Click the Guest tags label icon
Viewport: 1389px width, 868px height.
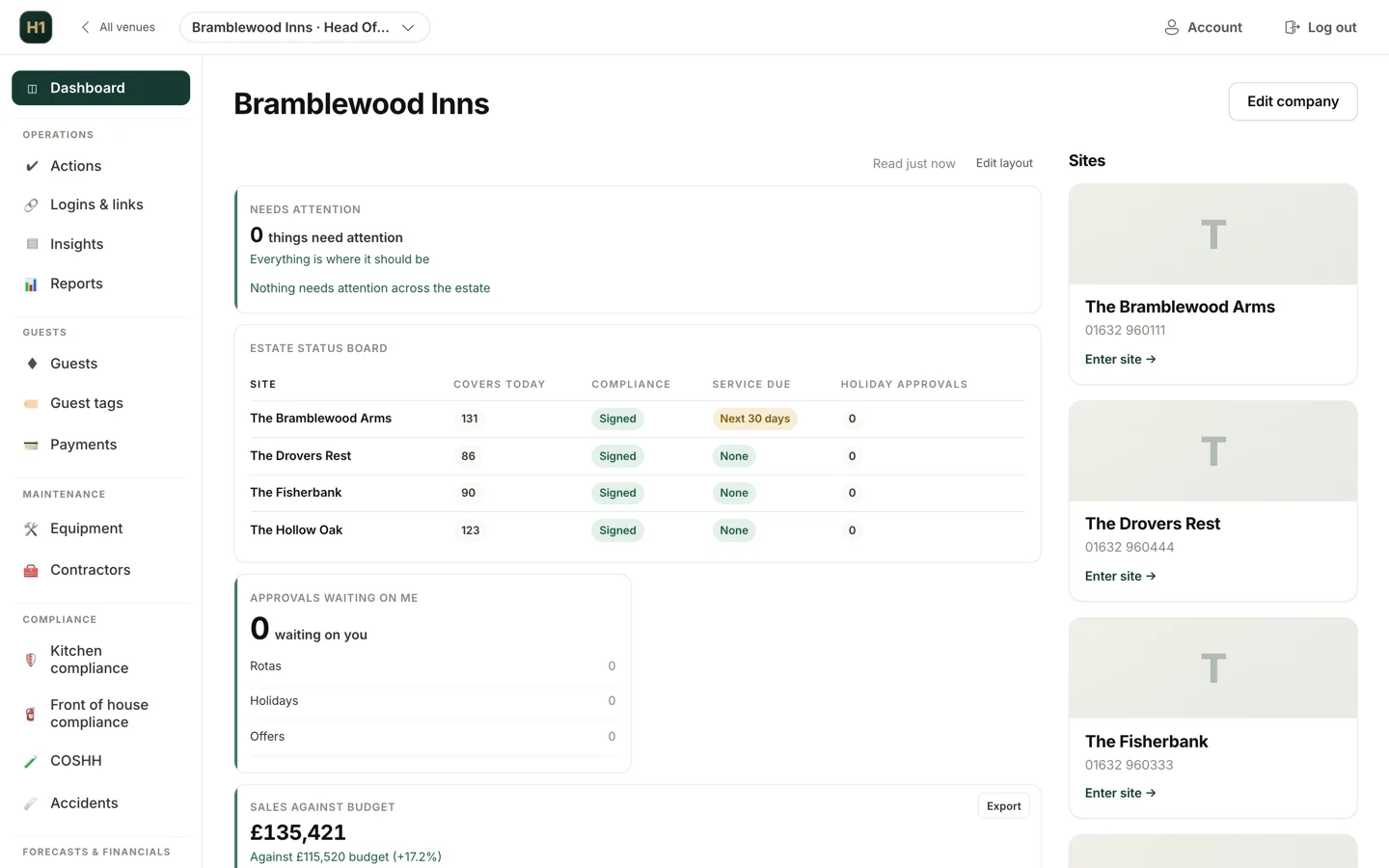coord(32,403)
